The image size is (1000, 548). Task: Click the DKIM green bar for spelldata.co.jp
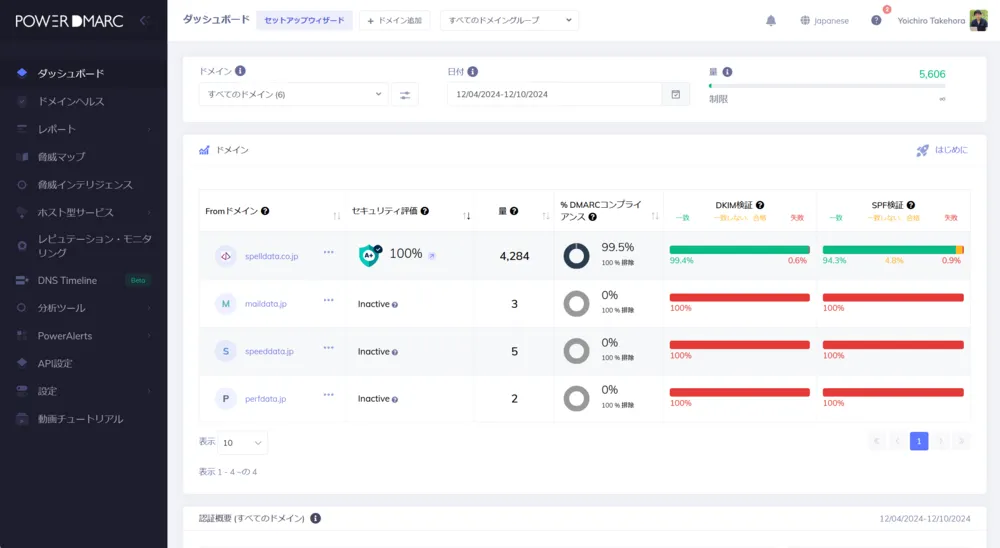[738, 250]
